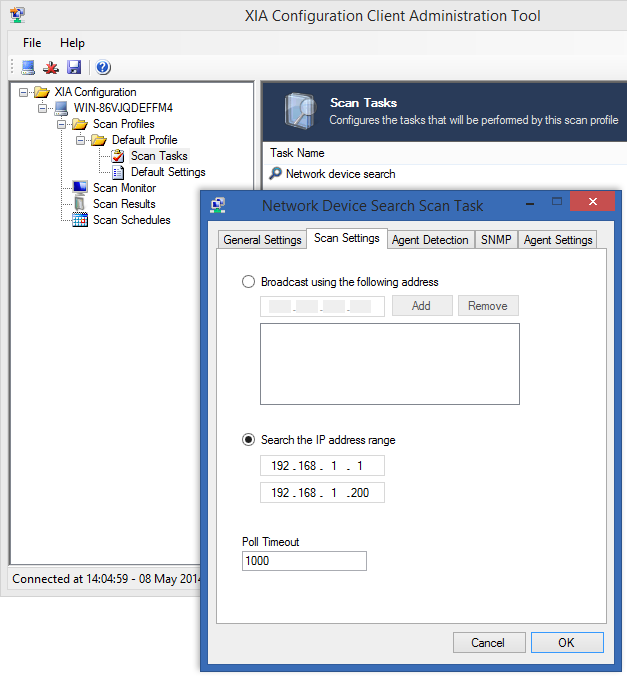Screen dimensions: 627x678
Task: Click the Scan Schedules calendar icon
Action: (80, 220)
